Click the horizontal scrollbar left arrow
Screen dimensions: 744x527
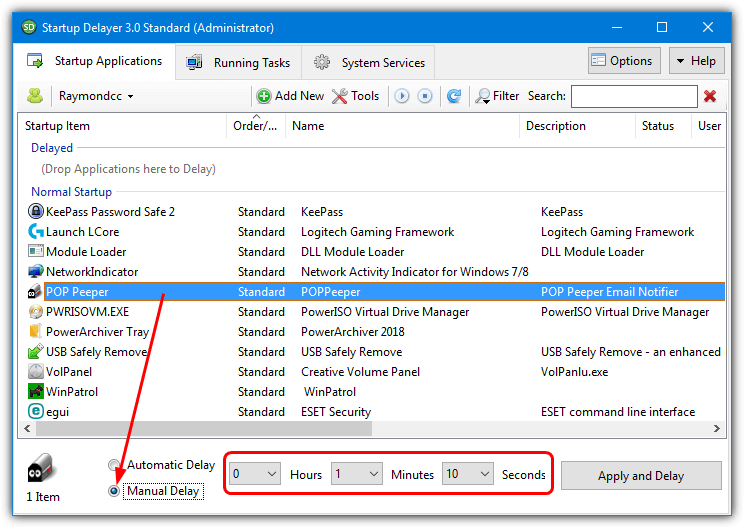pyautogui.click(x=28, y=428)
